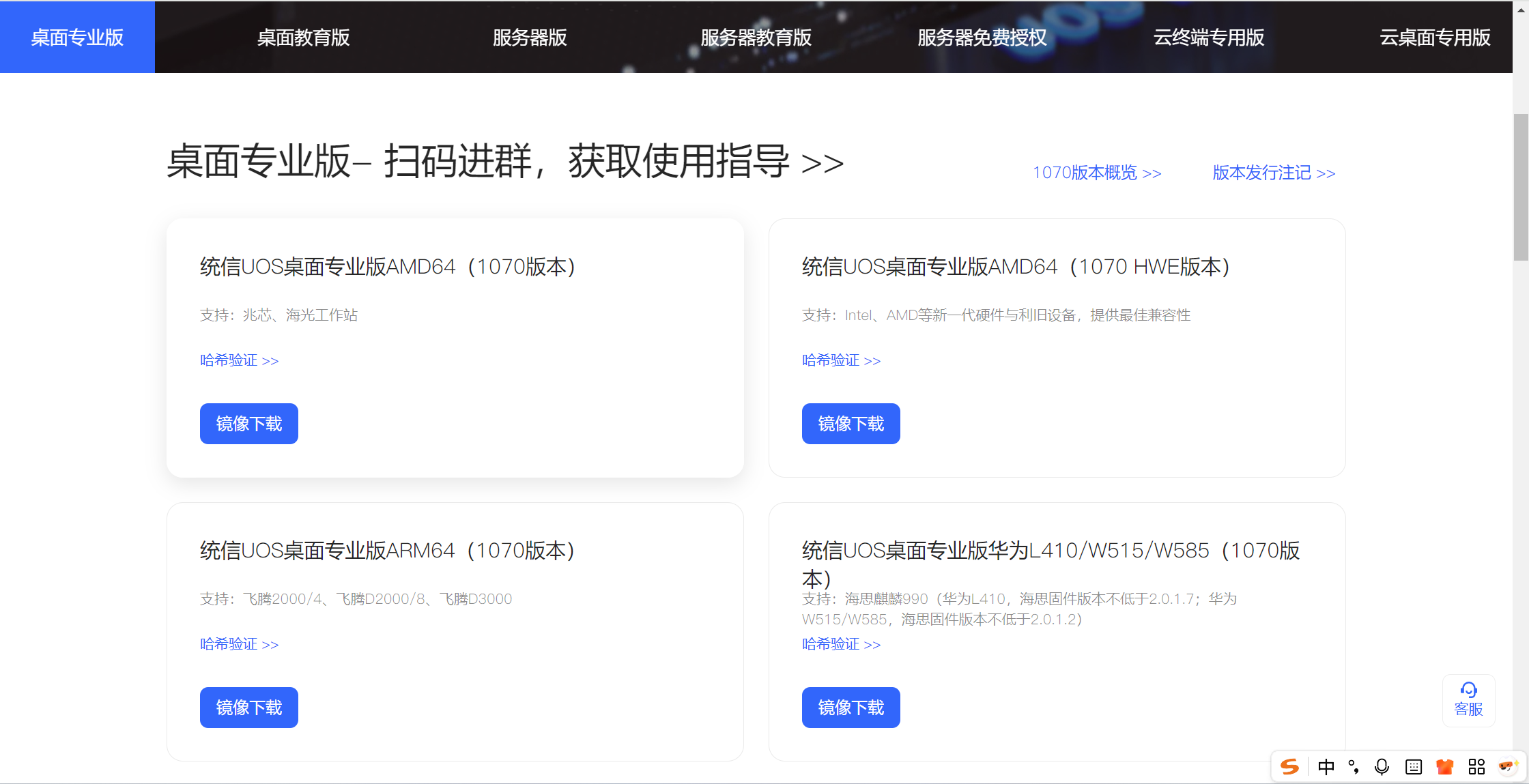This screenshot has width=1529, height=784.
Task: Switch to the 桌面教育版 tab
Action: (x=304, y=37)
